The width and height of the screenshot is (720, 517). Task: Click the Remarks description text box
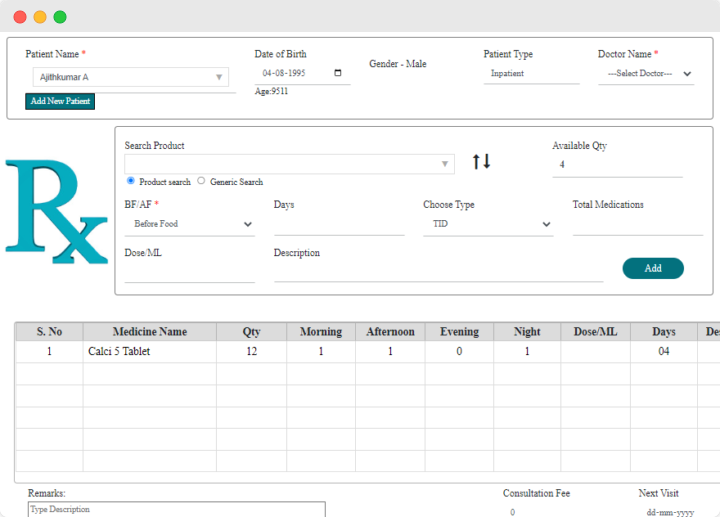pos(176,509)
